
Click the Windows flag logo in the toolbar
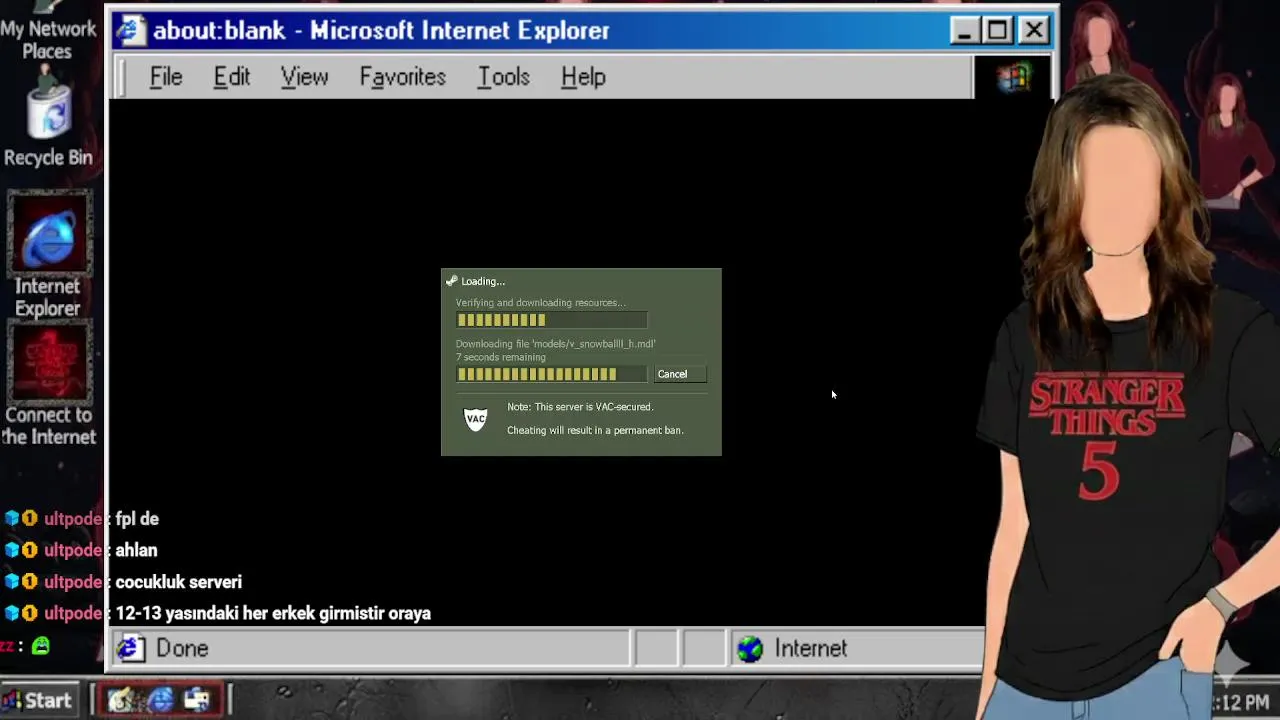click(1014, 76)
